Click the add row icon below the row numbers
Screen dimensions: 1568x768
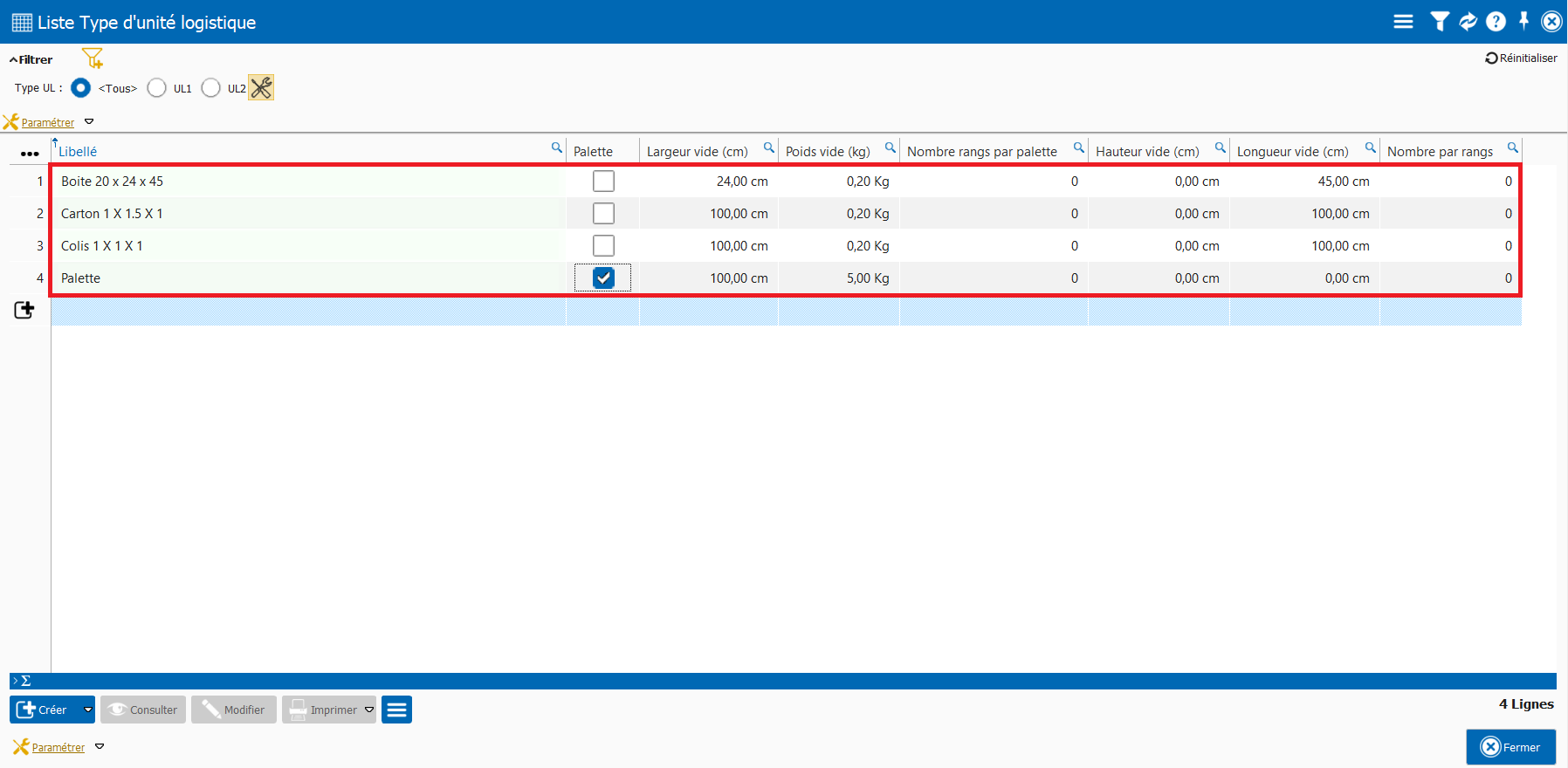(24, 310)
